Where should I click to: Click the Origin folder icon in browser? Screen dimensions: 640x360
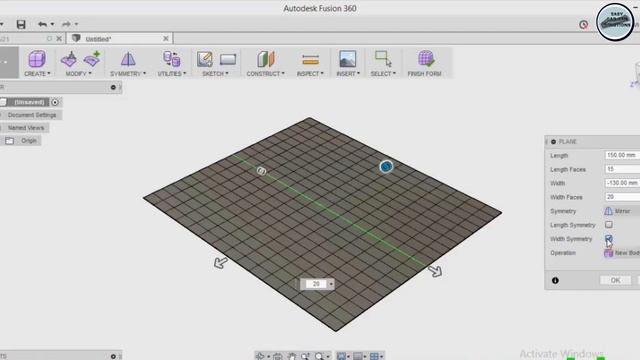9,141
